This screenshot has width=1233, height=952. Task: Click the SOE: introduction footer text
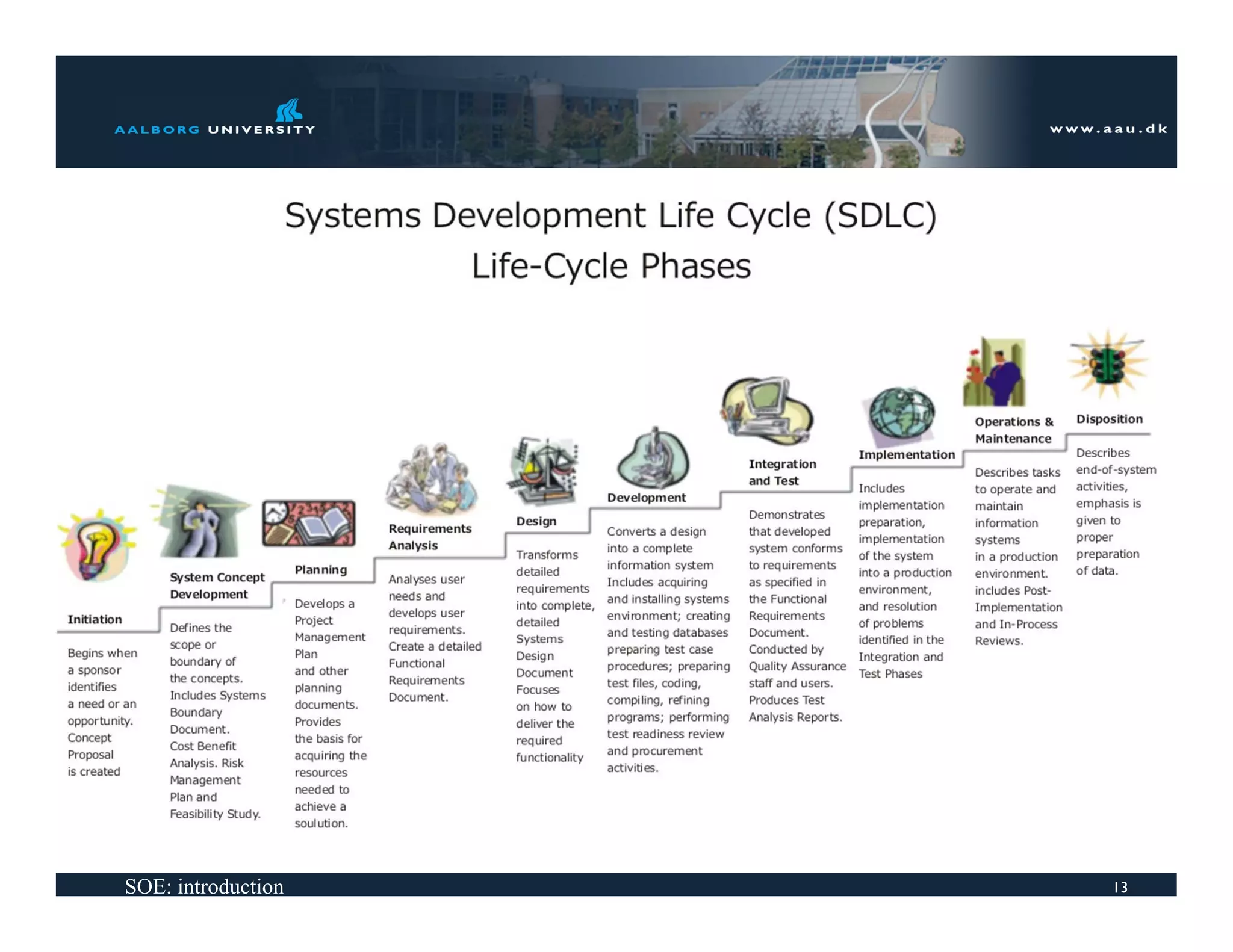coord(204,886)
